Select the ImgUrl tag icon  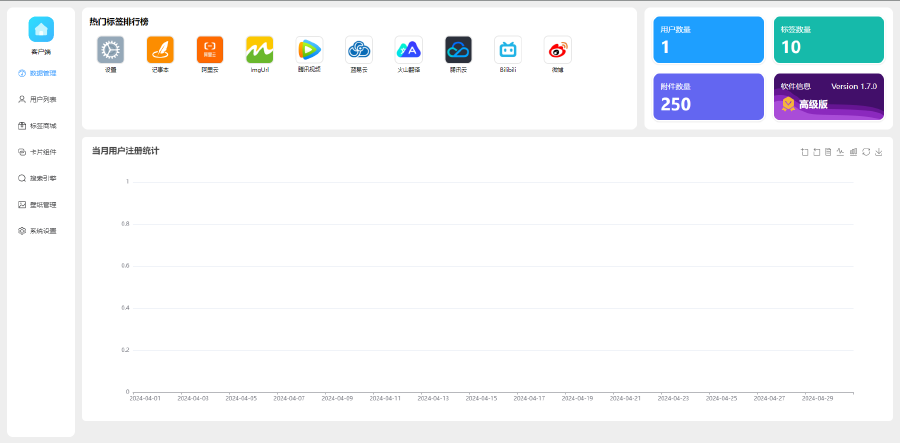click(x=260, y=49)
